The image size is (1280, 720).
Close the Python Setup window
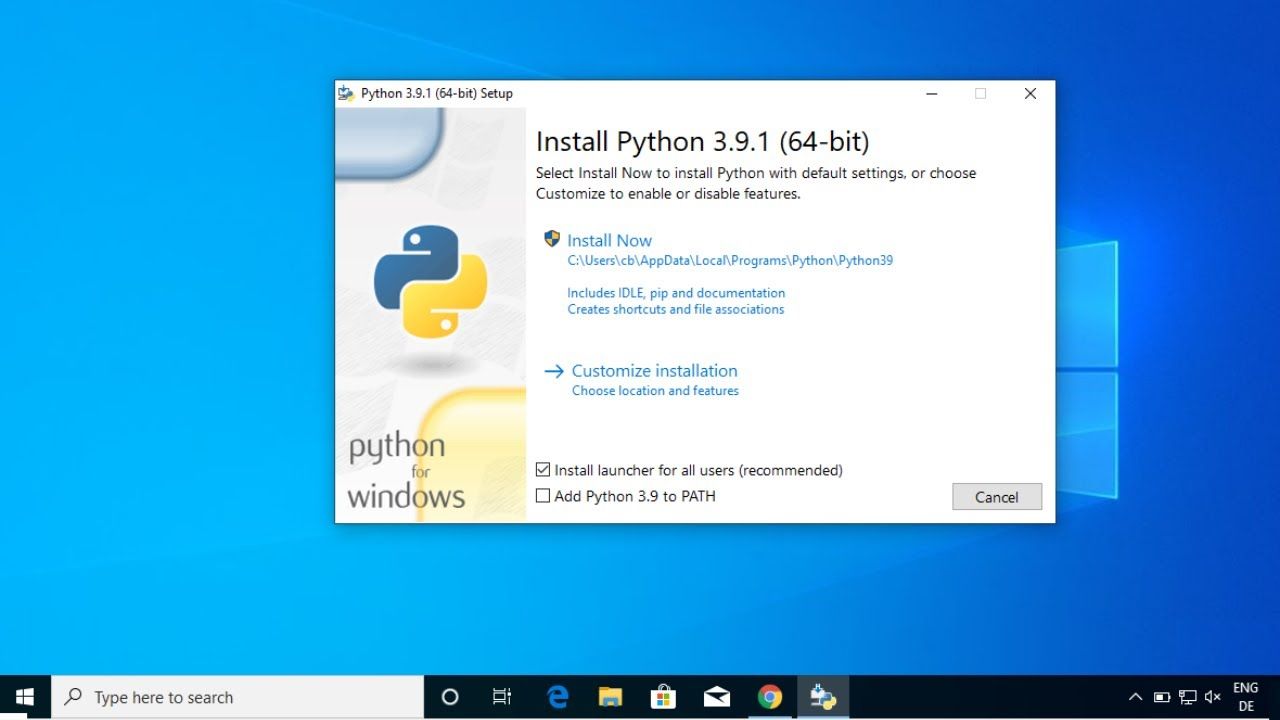(1030, 94)
